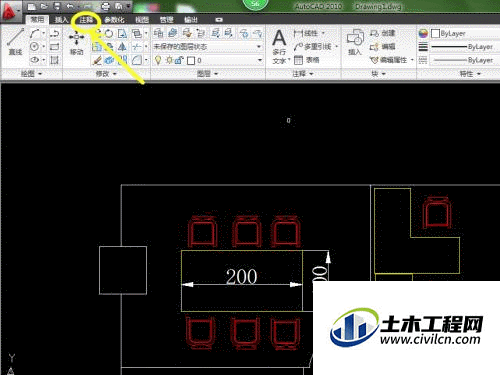Expand the 特性 panel title
Screen dimensions: 500x375
(x=470, y=74)
